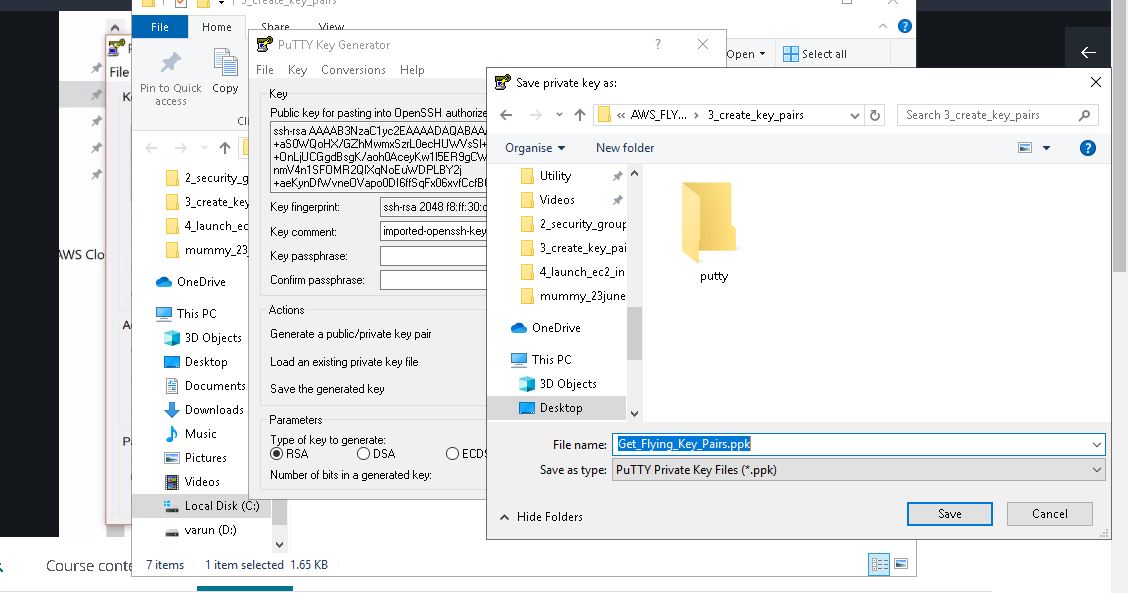
Task: Switch Explorer to details view icon
Action: pyautogui.click(x=879, y=564)
